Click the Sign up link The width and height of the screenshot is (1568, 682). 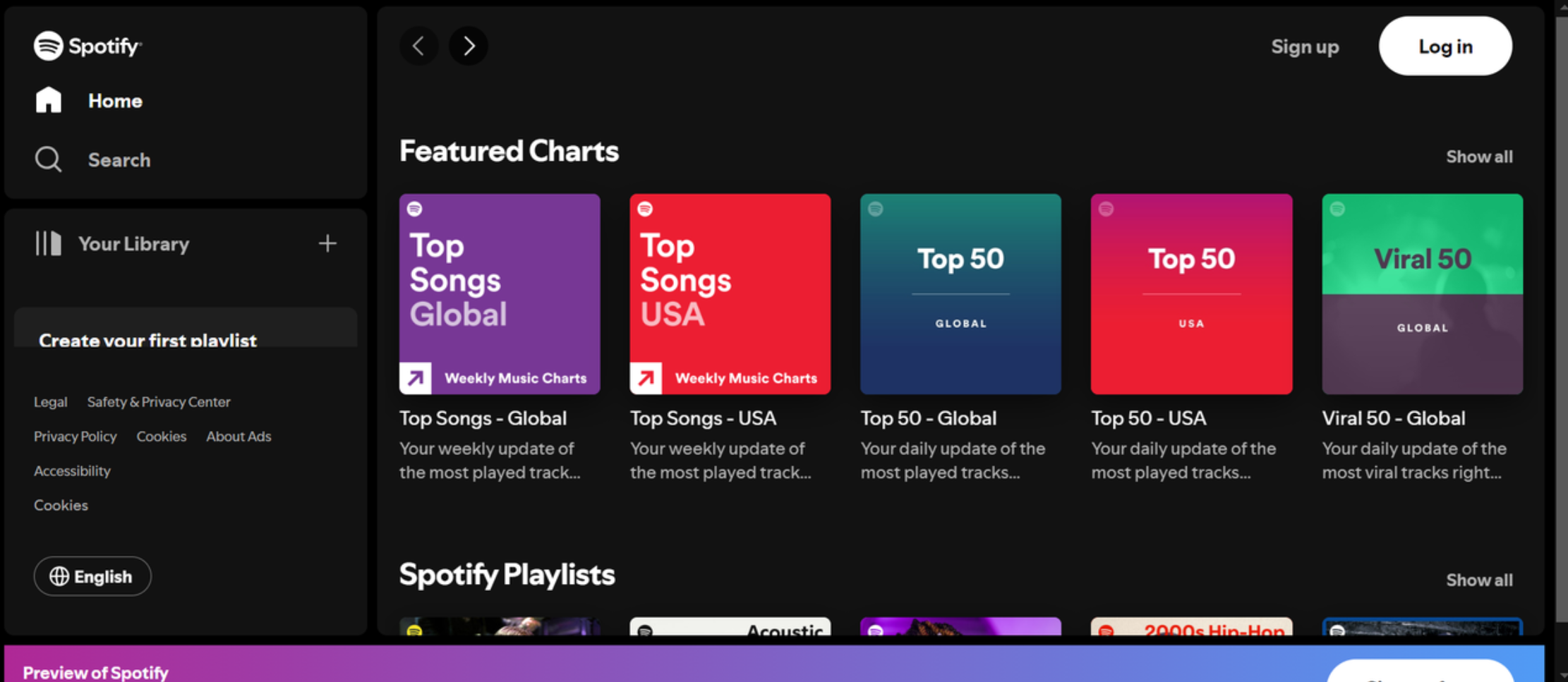pyautogui.click(x=1305, y=46)
